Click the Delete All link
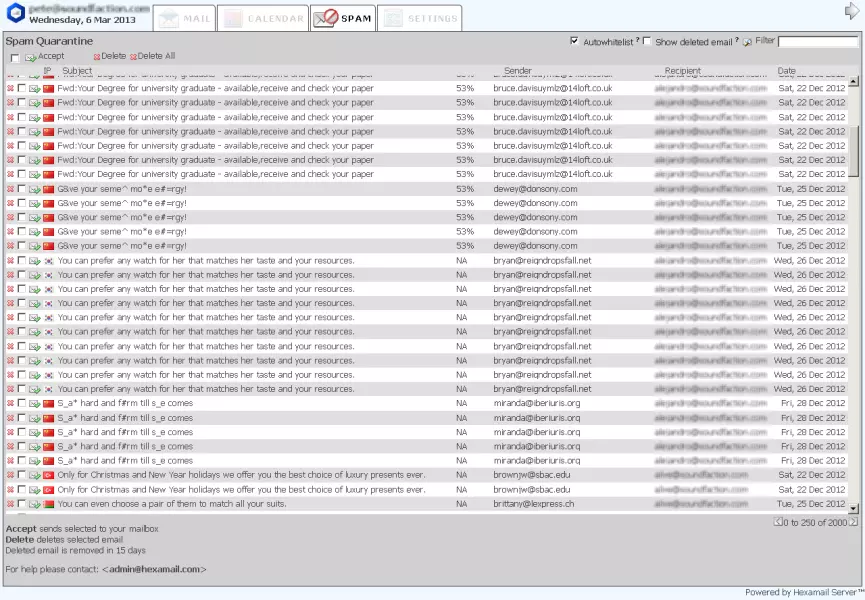Image resolution: width=865 pixels, height=600 pixels. 155,56
